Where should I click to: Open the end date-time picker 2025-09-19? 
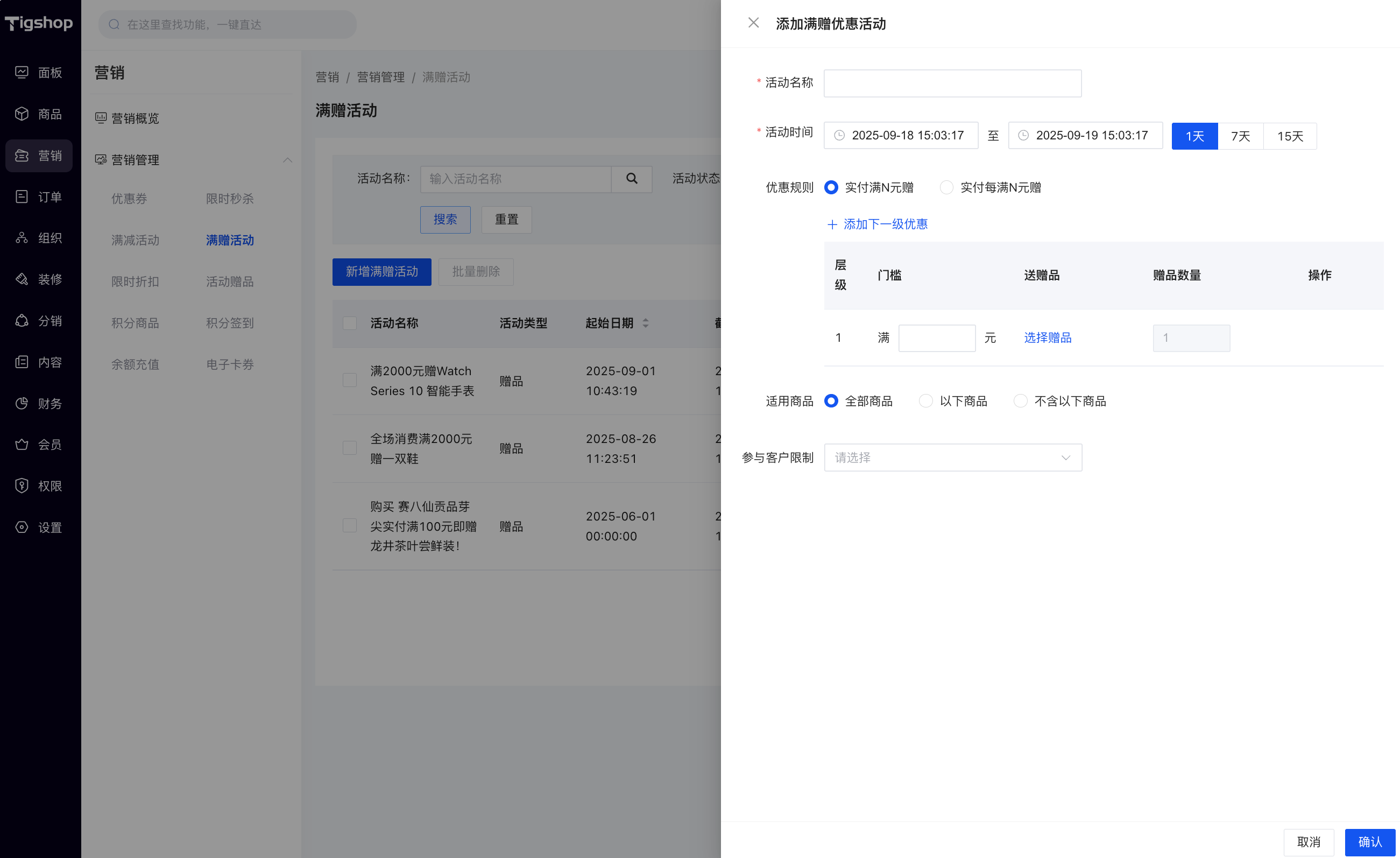pos(1085,135)
